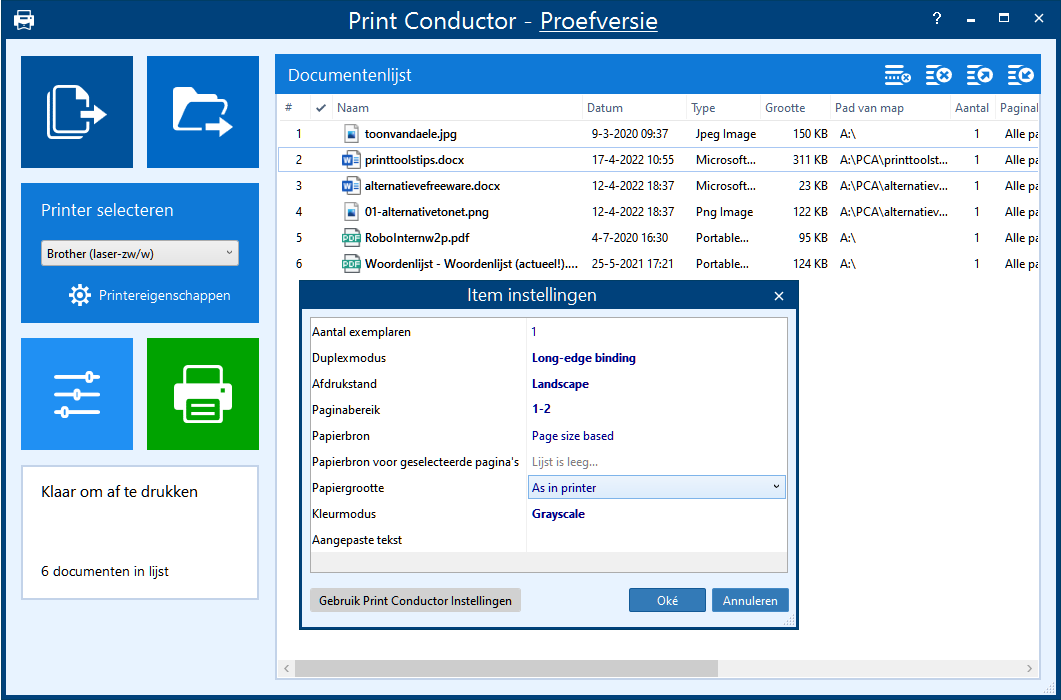The image size is (1061, 700).
Task: Click the scrollbar left arrow
Action: pyautogui.click(x=287, y=669)
